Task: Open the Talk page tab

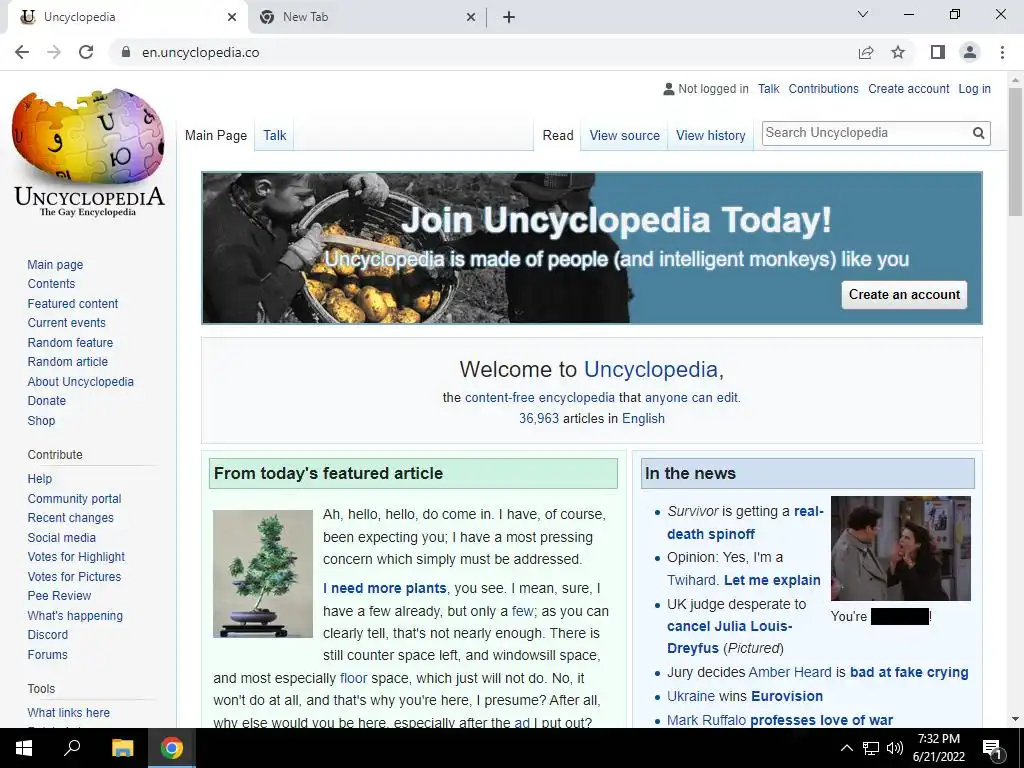Action: point(274,136)
